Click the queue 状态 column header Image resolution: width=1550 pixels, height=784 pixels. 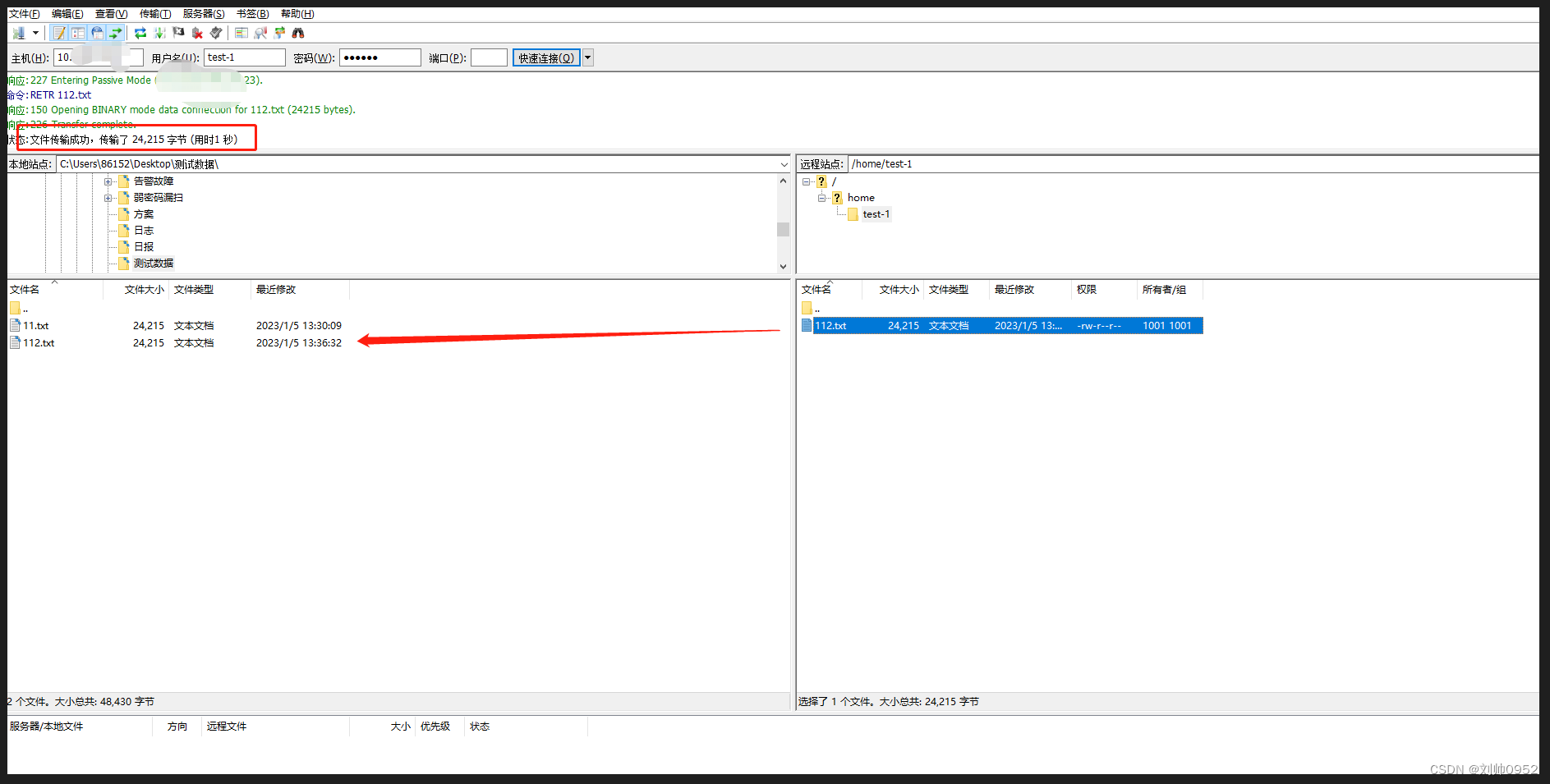526,727
